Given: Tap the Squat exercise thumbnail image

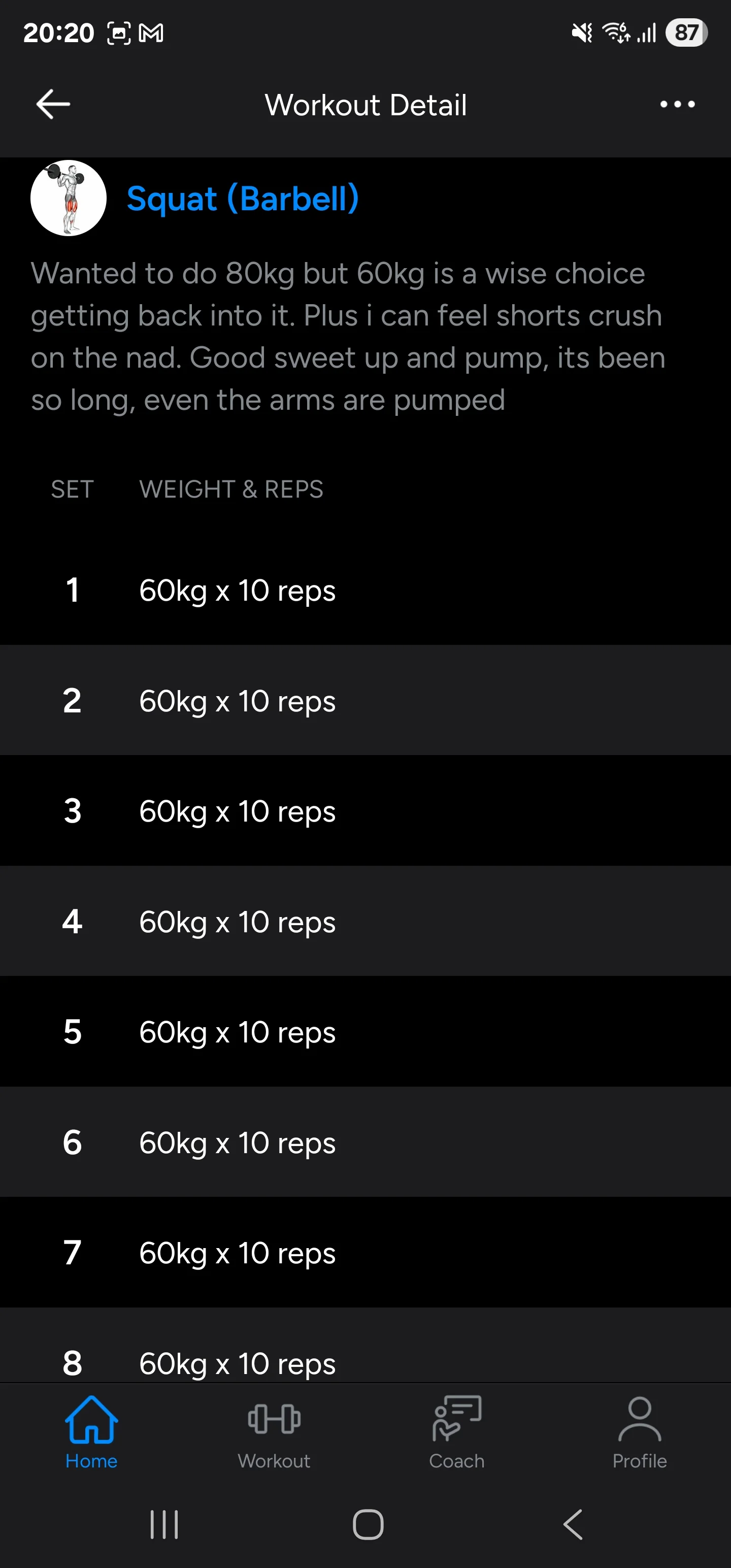Looking at the screenshot, I should [68, 199].
